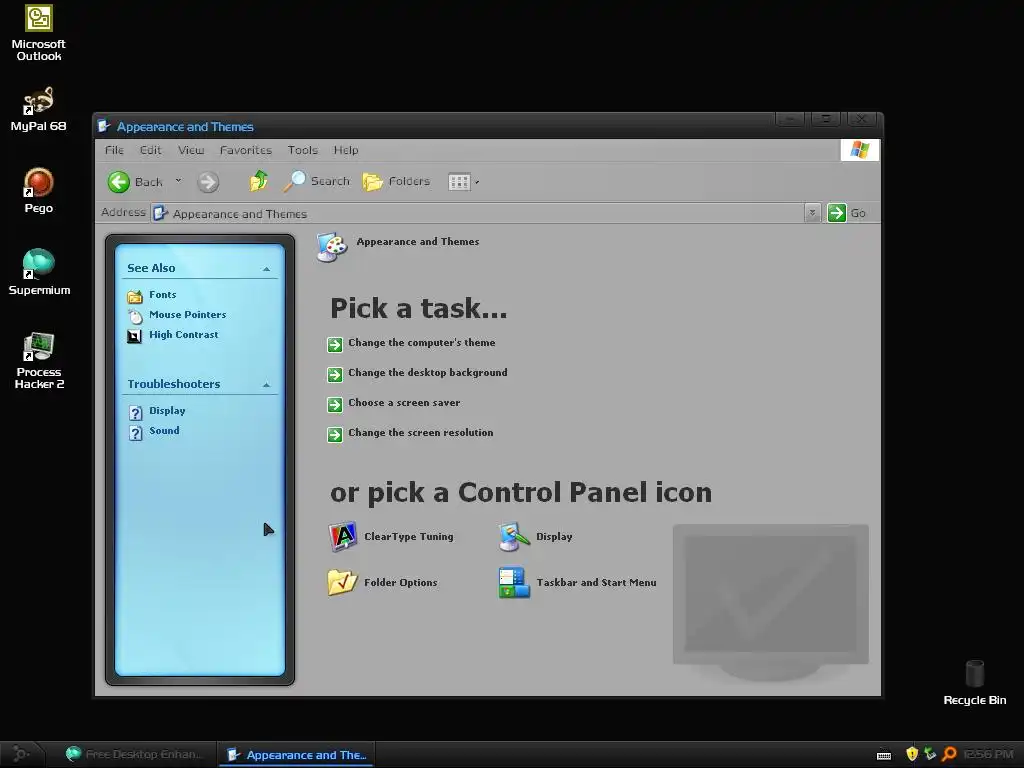Select the MyPal 68 desktop shortcut
1024x768 pixels.
(39, 109)
